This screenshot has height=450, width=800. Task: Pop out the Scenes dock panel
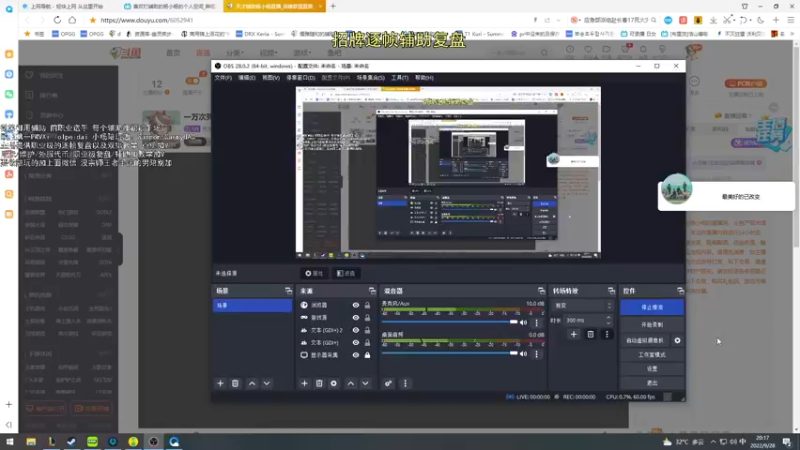pos(288,291)
